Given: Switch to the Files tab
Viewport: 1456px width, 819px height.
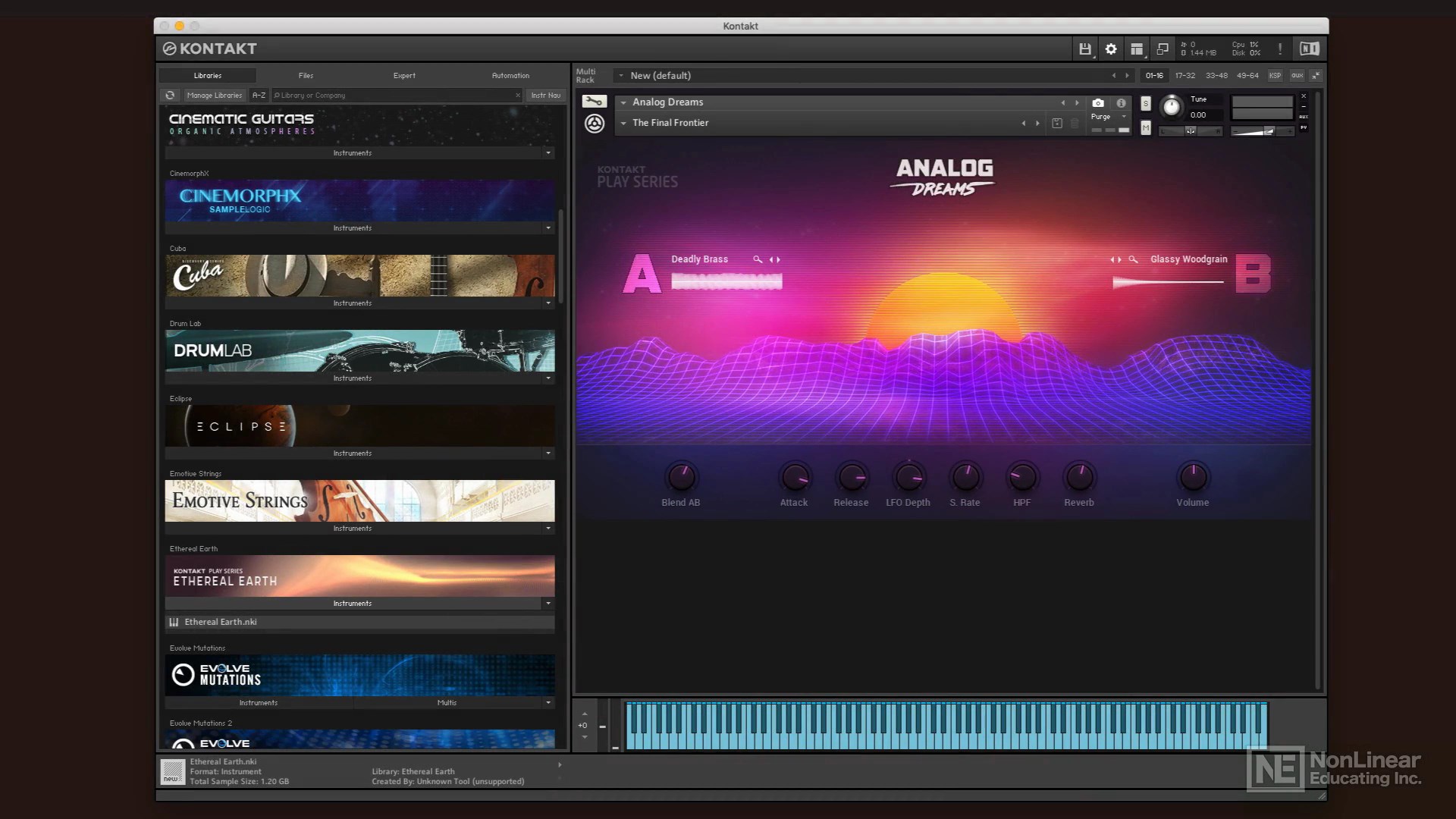Looking at the screenshot, I should 306,76.
